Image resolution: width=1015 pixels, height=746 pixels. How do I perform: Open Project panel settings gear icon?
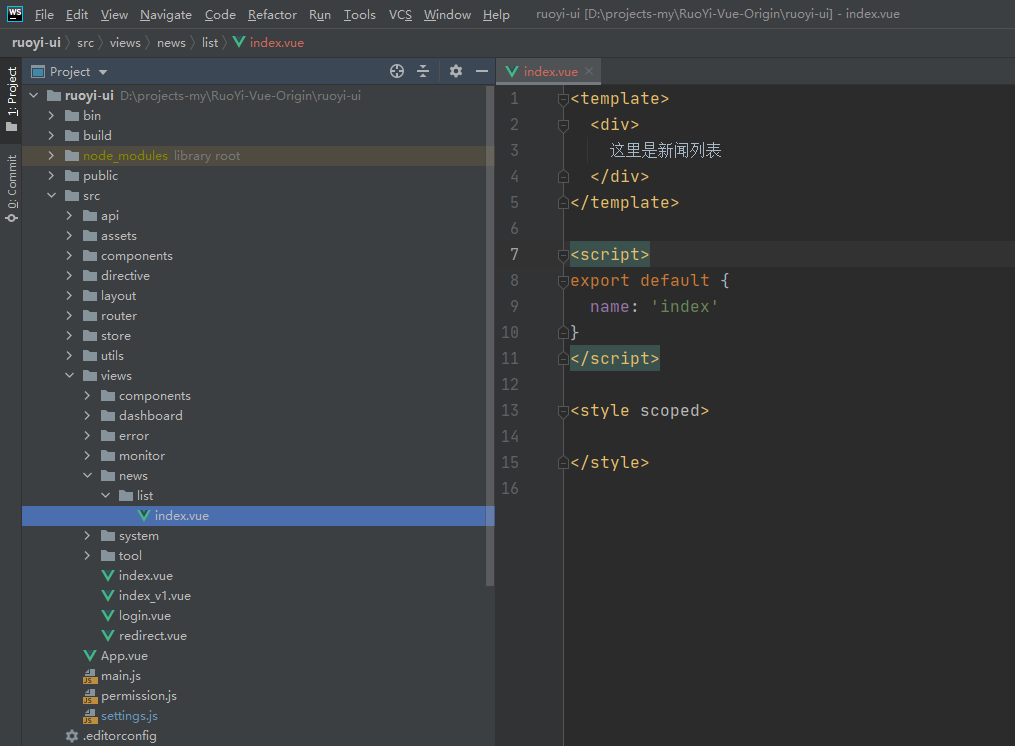[456, 71]
